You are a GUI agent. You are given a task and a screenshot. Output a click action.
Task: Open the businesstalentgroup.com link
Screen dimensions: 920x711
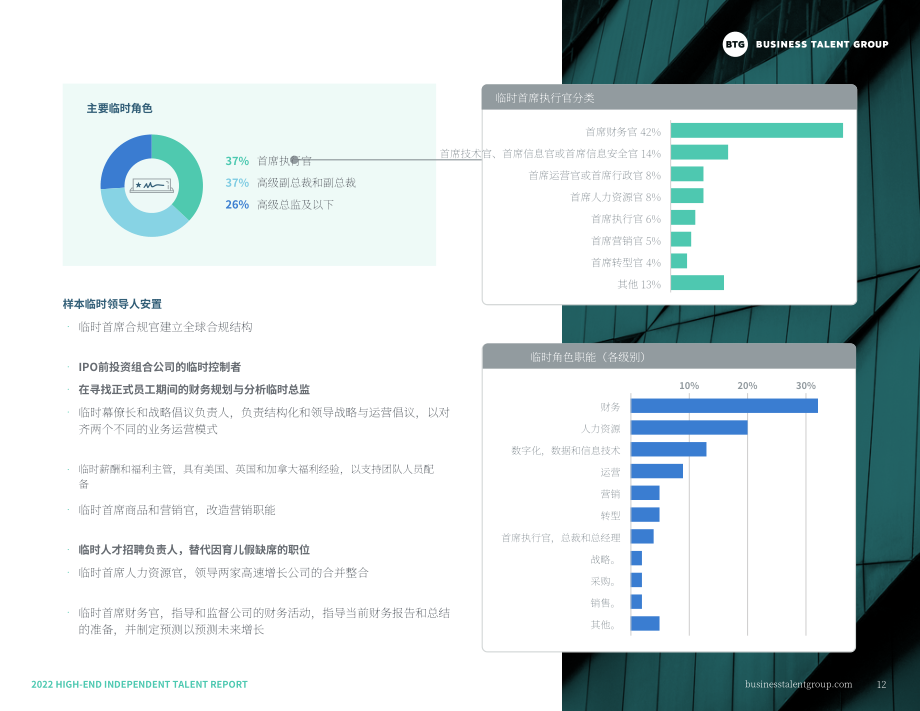pyautogui.click(x=799, y=684)
